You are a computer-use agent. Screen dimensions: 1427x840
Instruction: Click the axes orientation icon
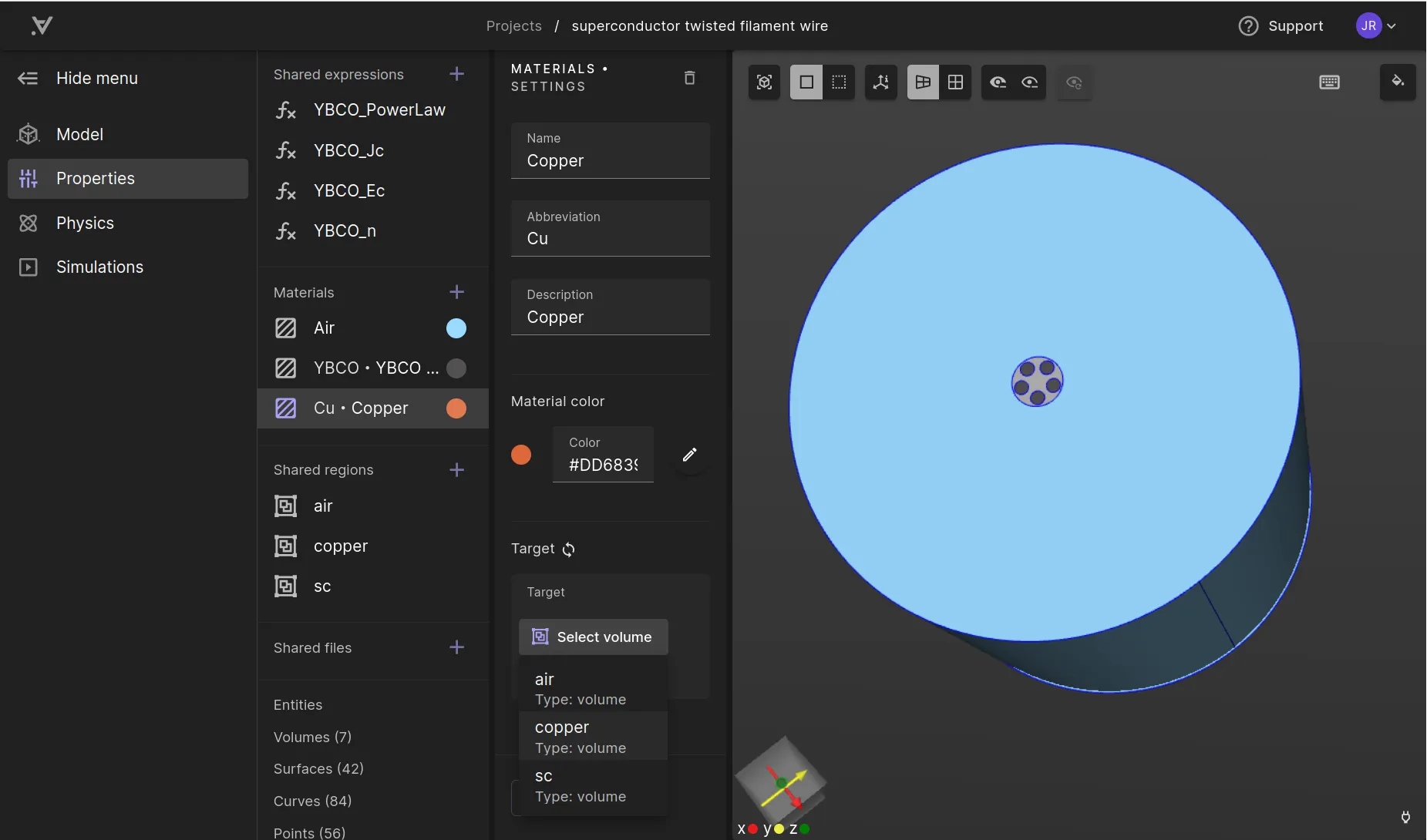coord(881,82)
